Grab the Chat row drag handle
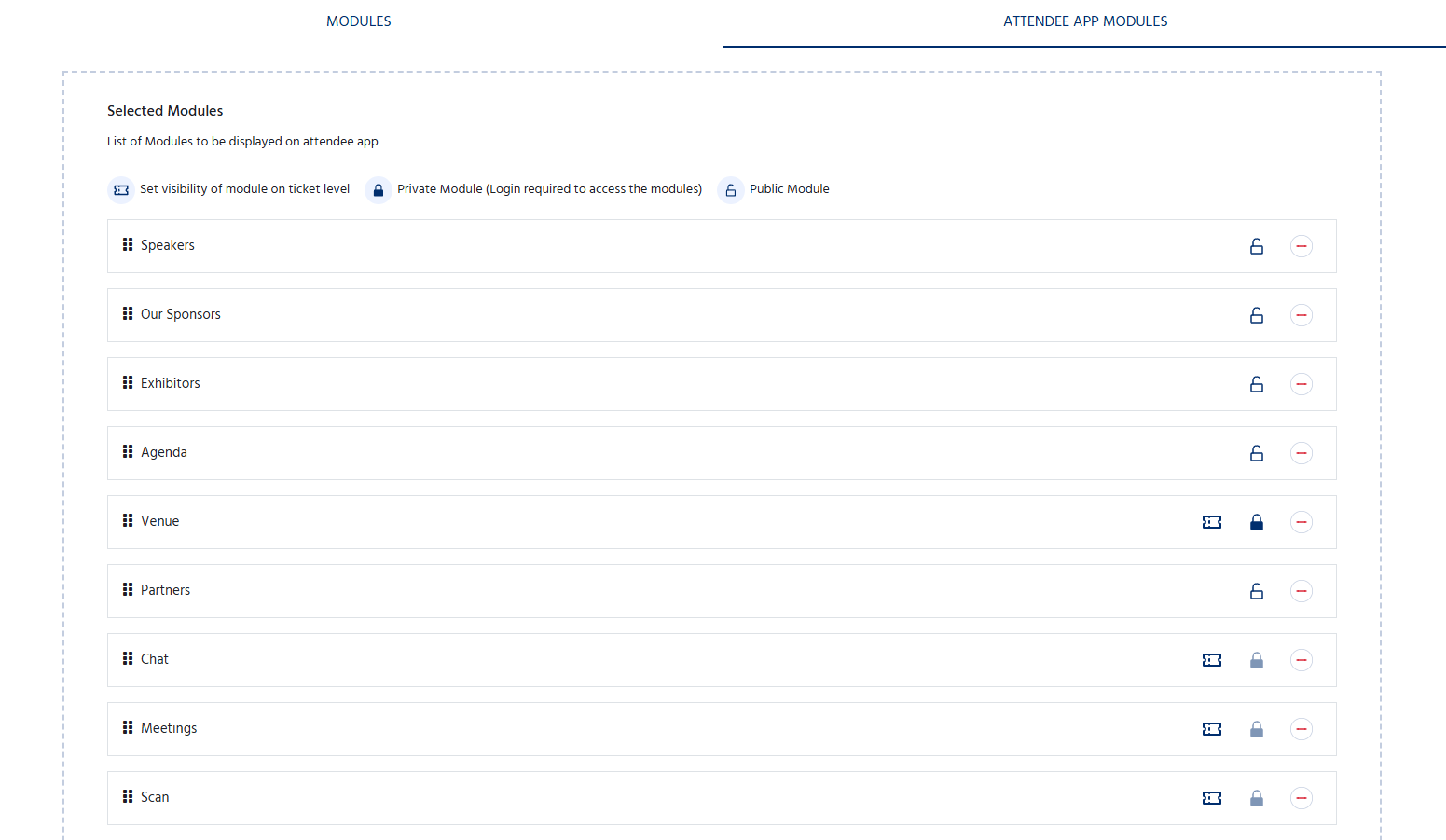Image resolution: width=1446 pixels, height=840 pixels. coord(128,658)
